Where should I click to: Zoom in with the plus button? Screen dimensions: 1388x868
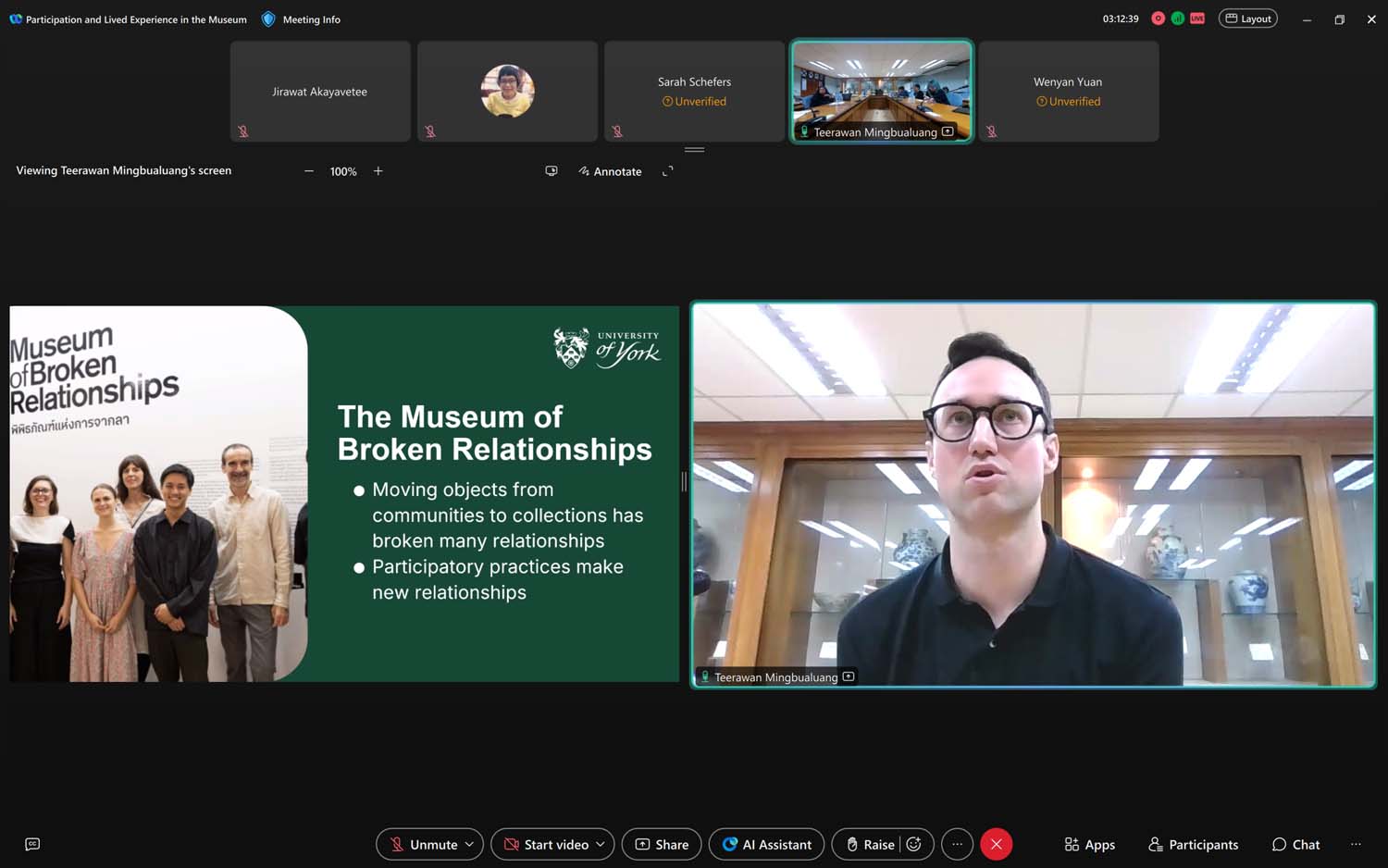[x=378, y=171]
